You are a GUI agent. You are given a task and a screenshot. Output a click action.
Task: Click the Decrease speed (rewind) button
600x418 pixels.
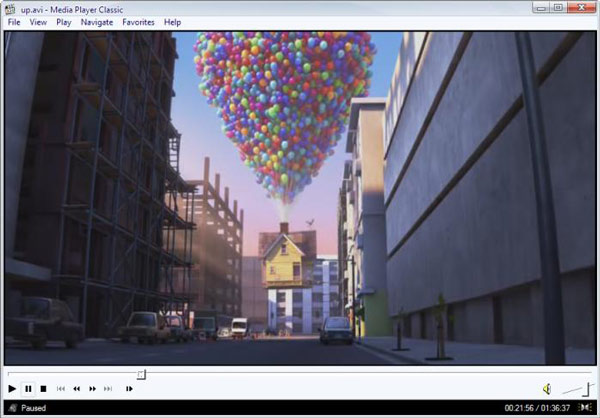77,389
